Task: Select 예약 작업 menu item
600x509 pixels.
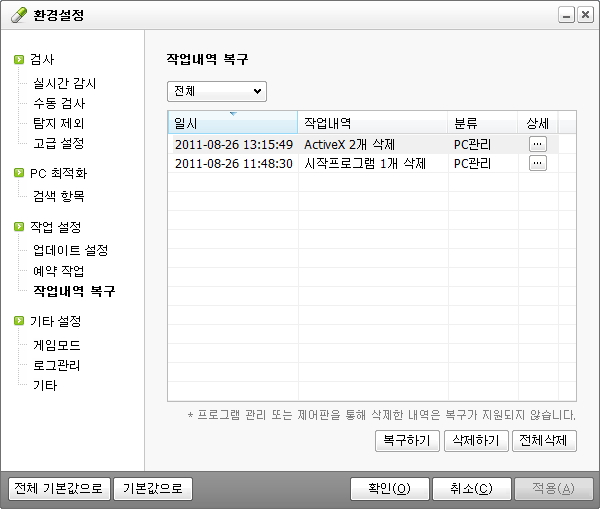Action: [59, 271]
